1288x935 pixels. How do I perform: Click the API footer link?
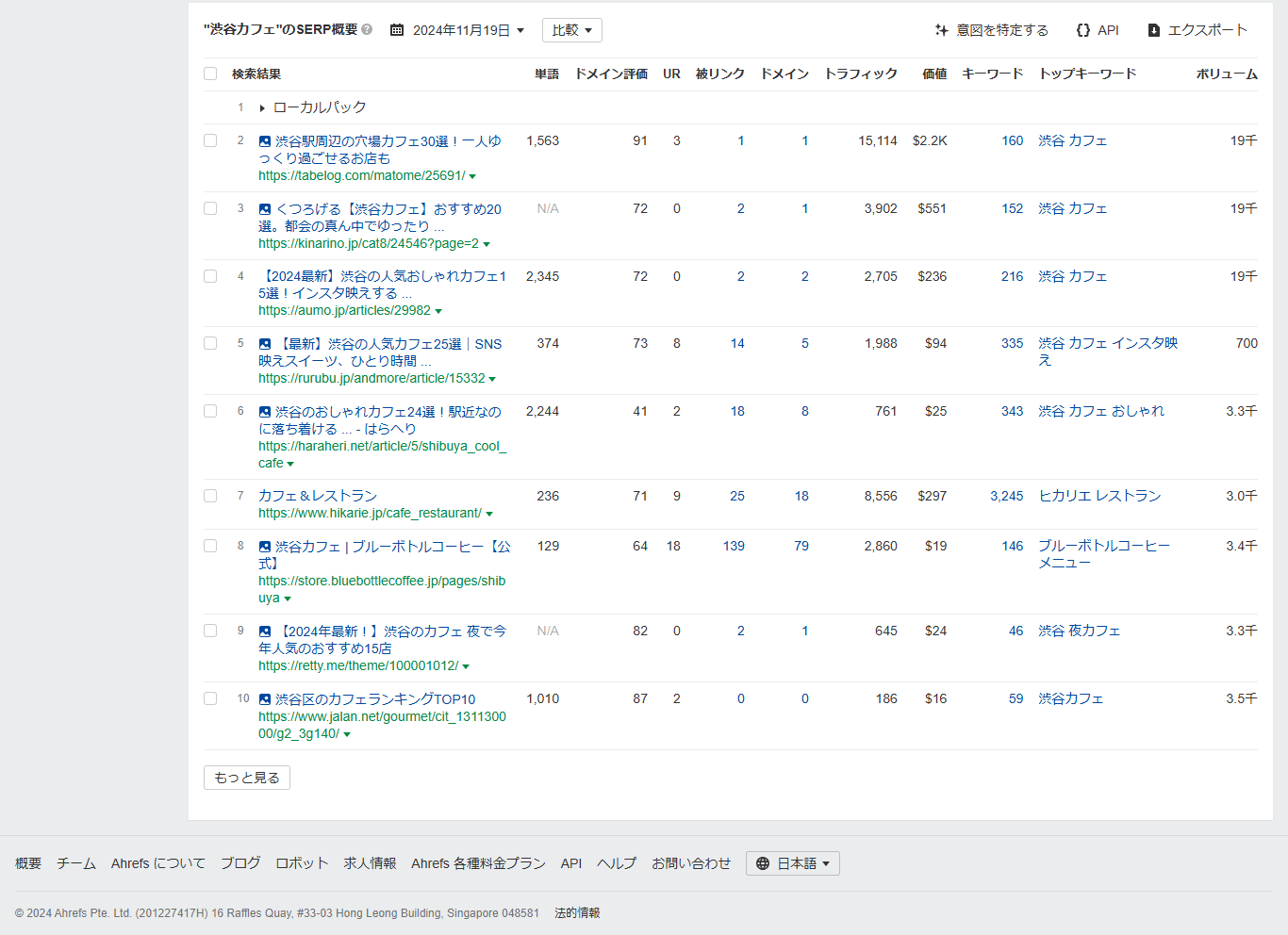(571, 863)
